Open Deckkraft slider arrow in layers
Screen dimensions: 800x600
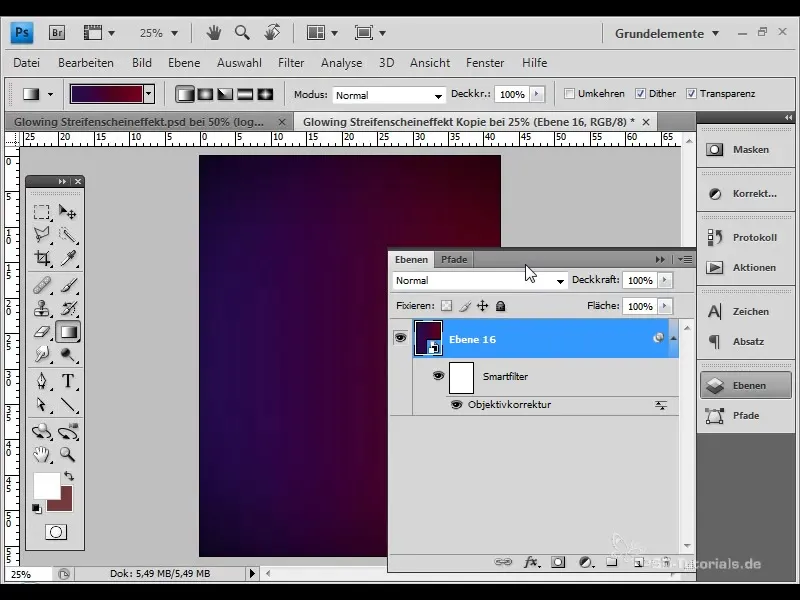coord(664,280)
